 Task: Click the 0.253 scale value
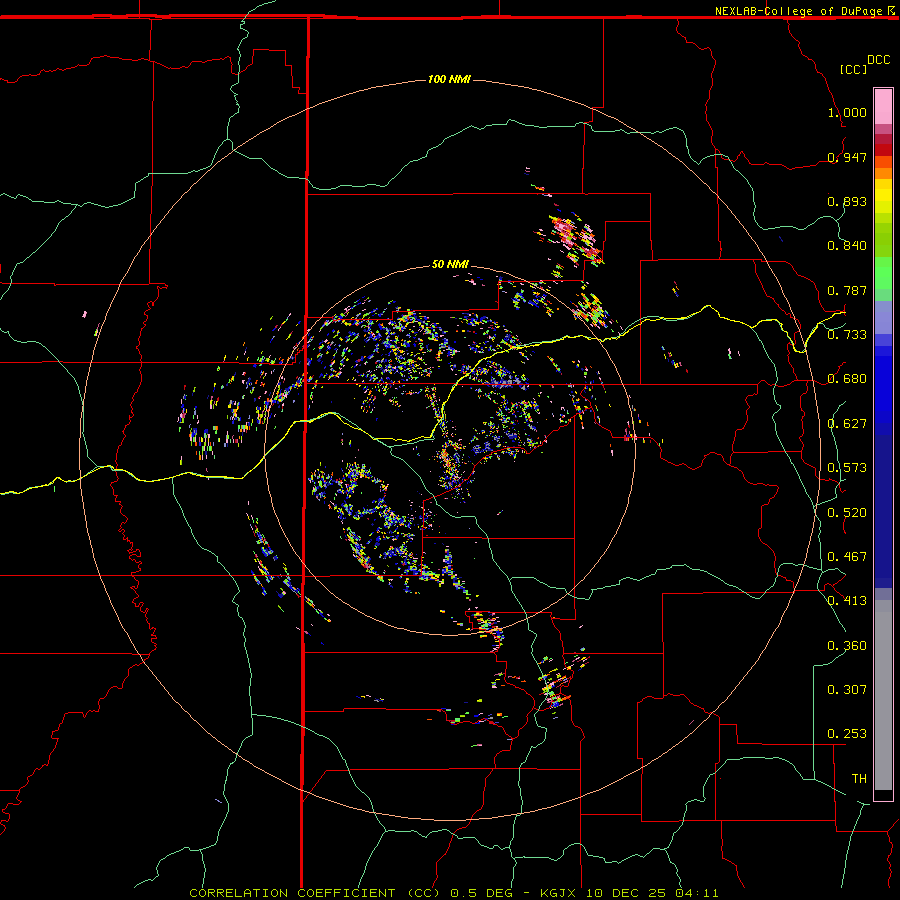tap(847, 734)
